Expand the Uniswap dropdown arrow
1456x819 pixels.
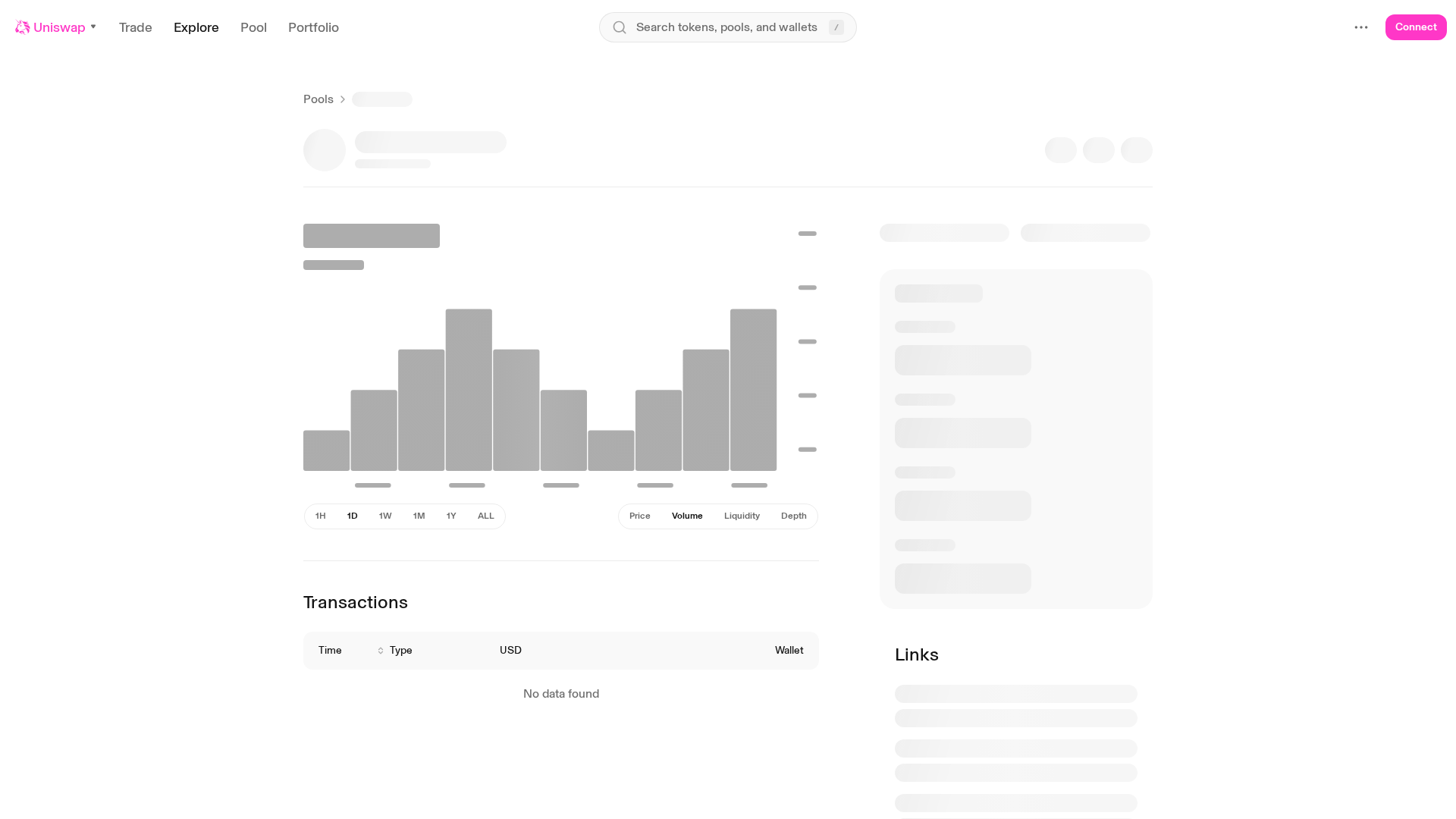(x=93, y=27)
